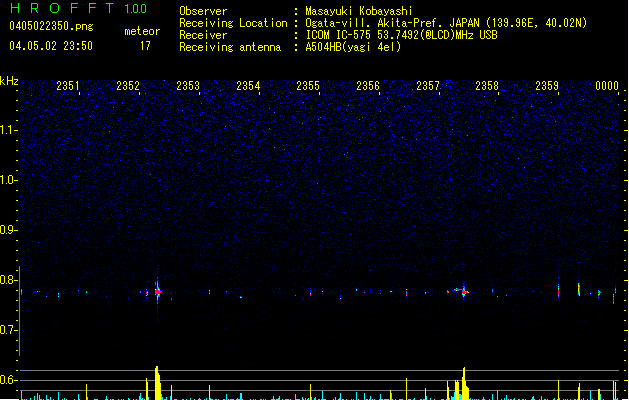Viewport: 629px width, 400px height.
Task: Click the 0000 time axis marker
Action: (607, 85)
